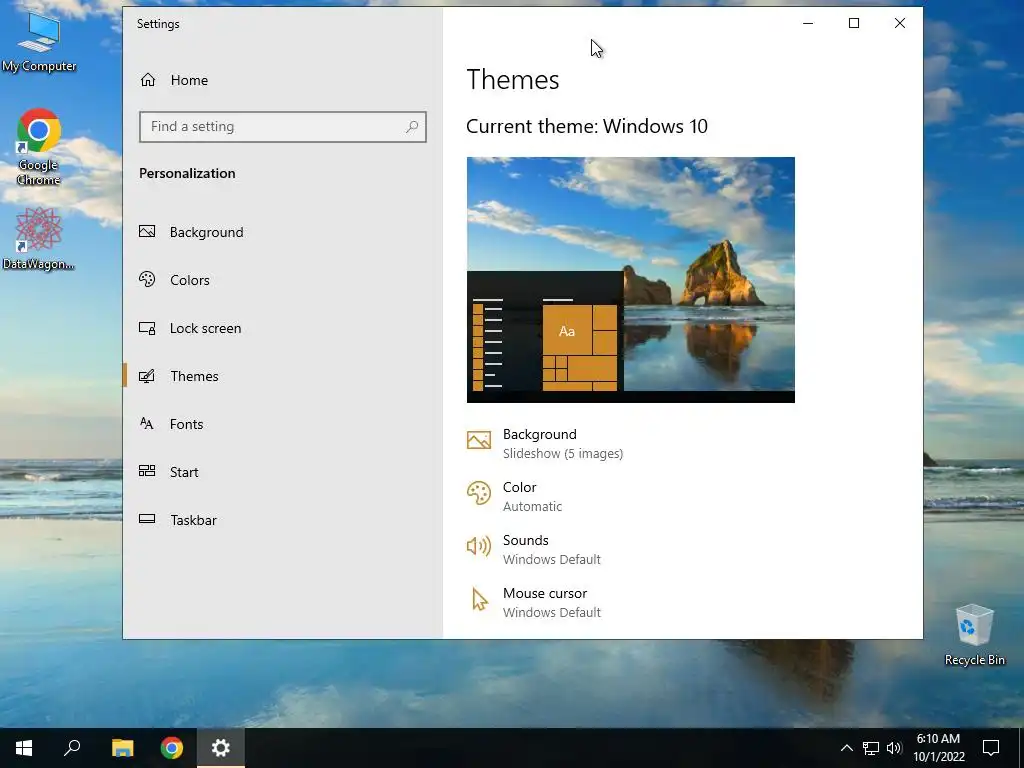Click the Fonts icon in sidebar
Screen dimensions: 1024x768
pyautogui.click(x=147, y=423)
